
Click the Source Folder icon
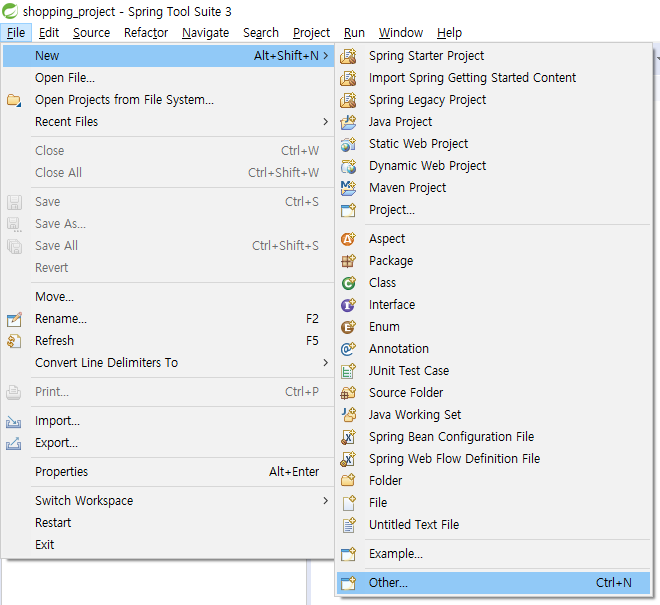tap(348, 393)
